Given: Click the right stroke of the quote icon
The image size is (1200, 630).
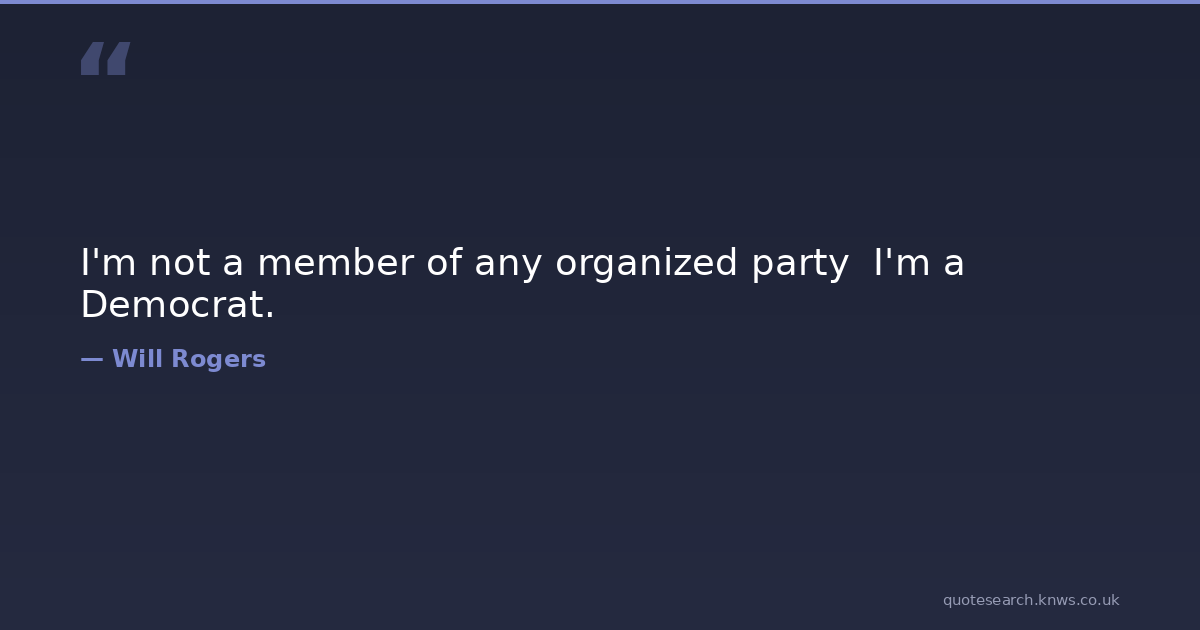Looking at the screenshot, I should pos(118,58).
